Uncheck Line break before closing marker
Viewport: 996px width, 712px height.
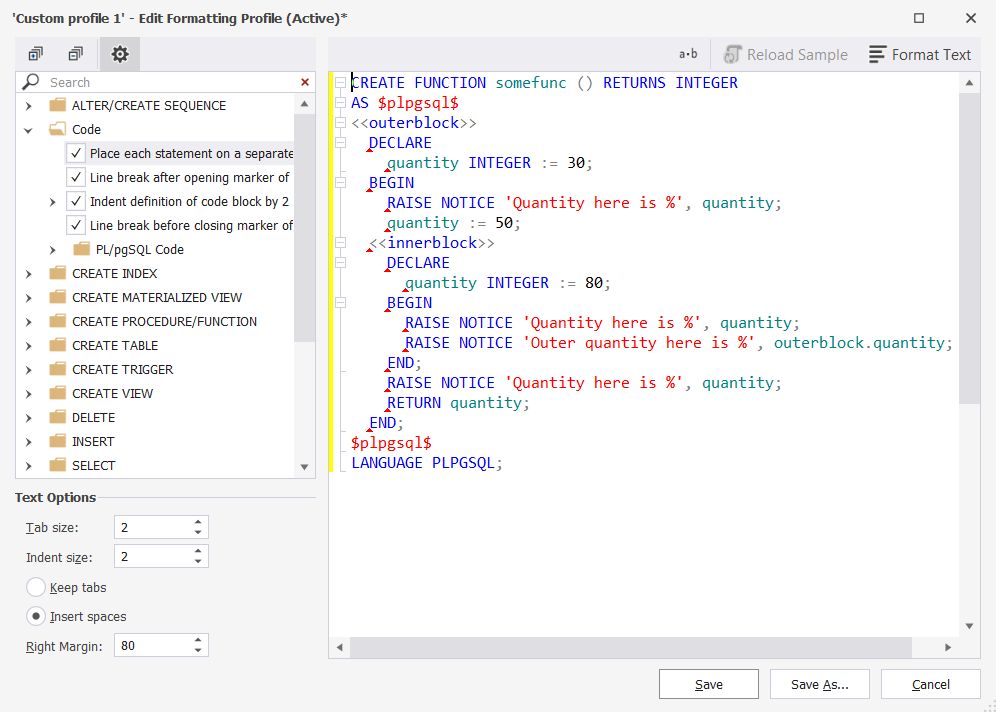click(x=76, y=225)
